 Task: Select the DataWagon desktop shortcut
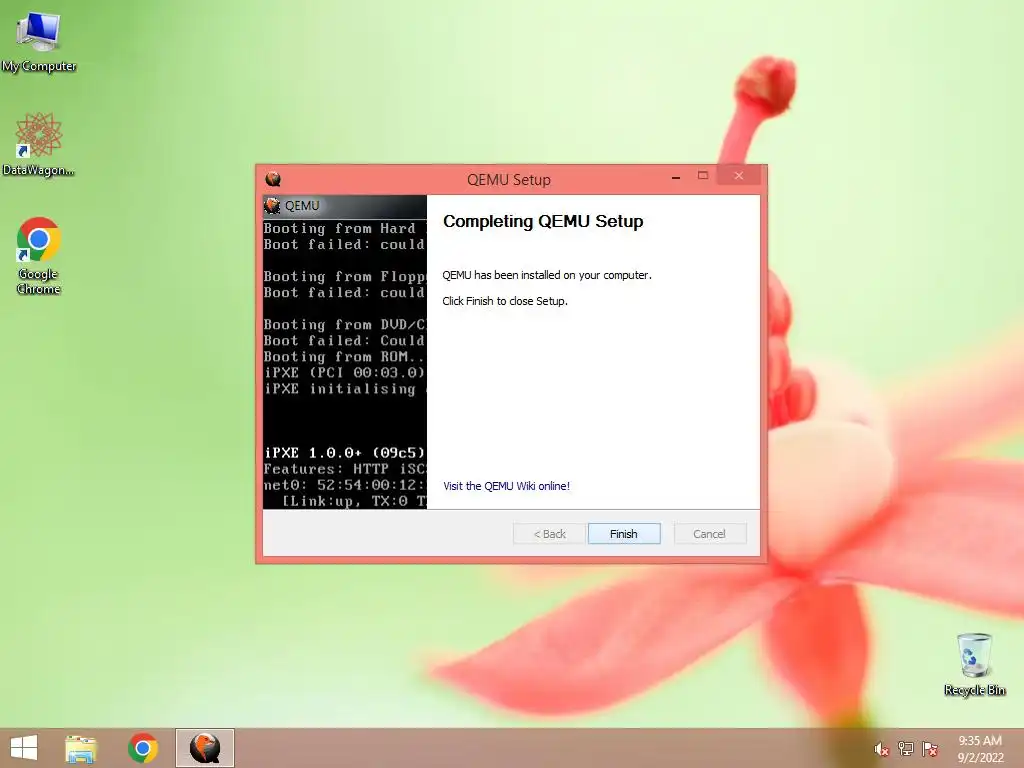[x=39, y=144]
